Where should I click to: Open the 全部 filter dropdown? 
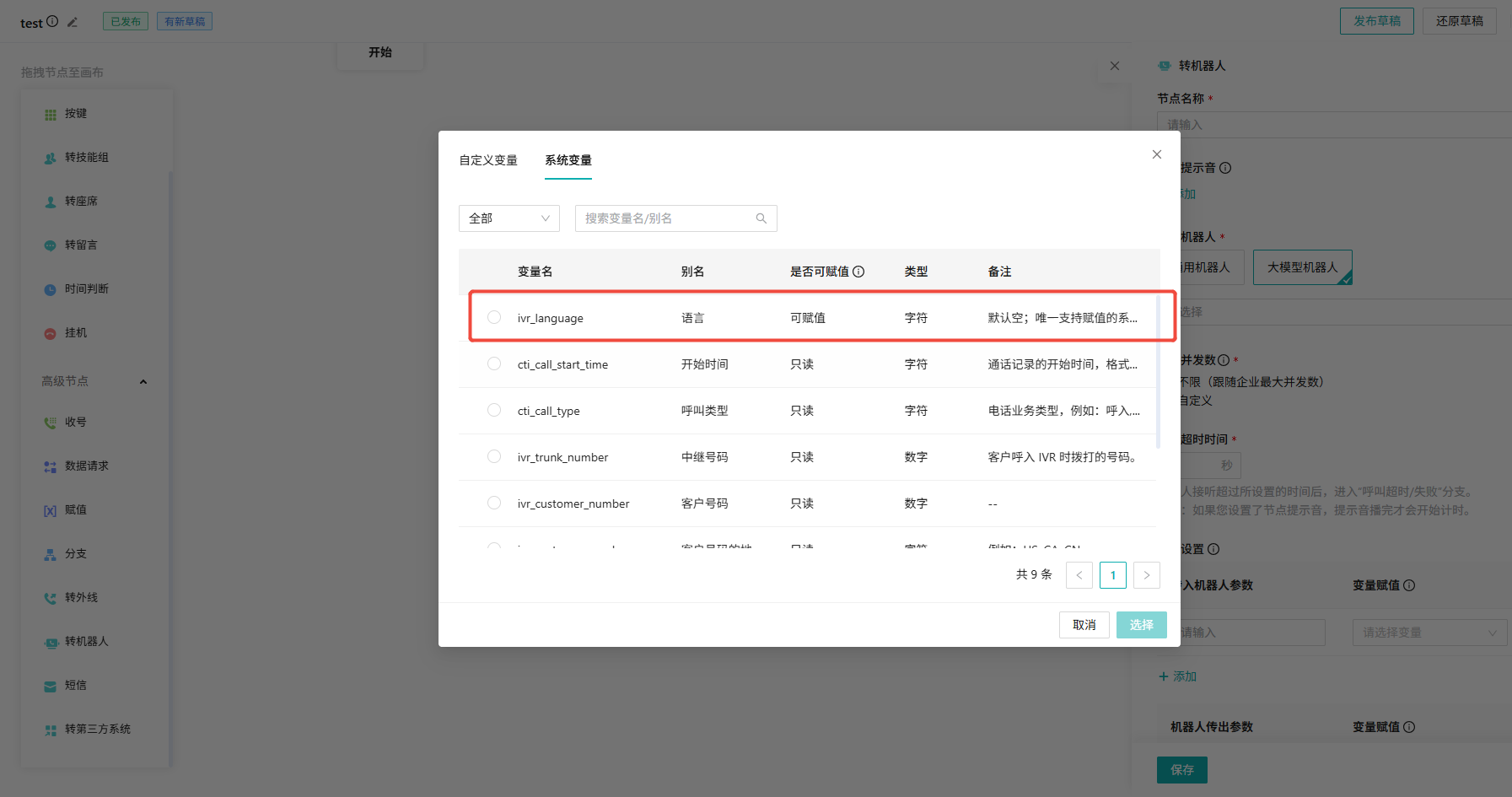509,218
